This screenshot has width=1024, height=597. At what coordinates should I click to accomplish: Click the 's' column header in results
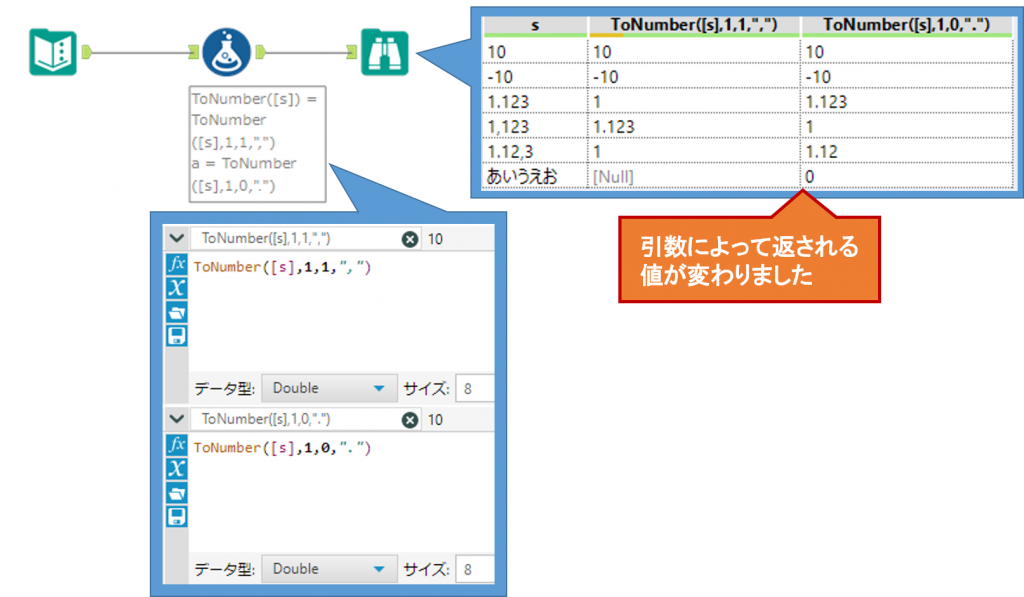(x=534, y=25)
